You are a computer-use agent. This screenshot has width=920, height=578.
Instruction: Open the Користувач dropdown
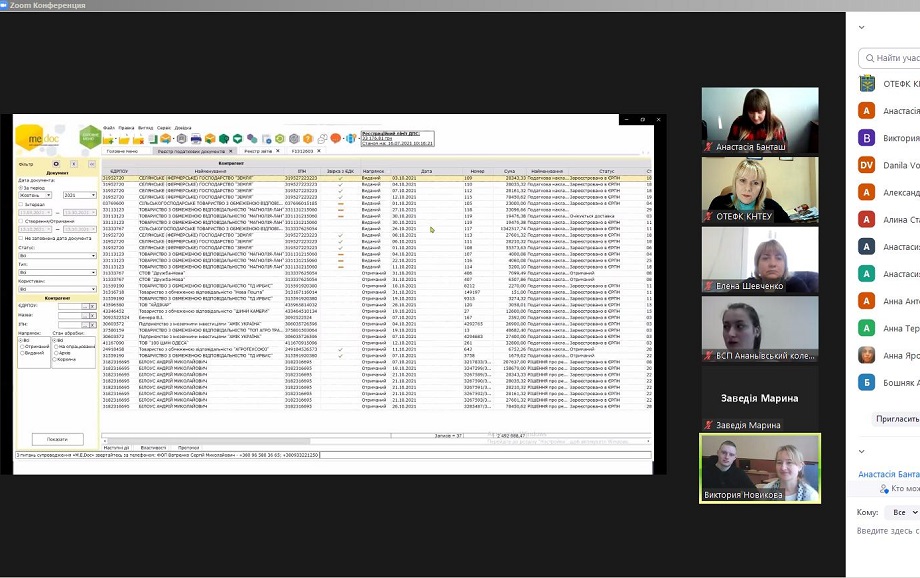click(58, 289)
